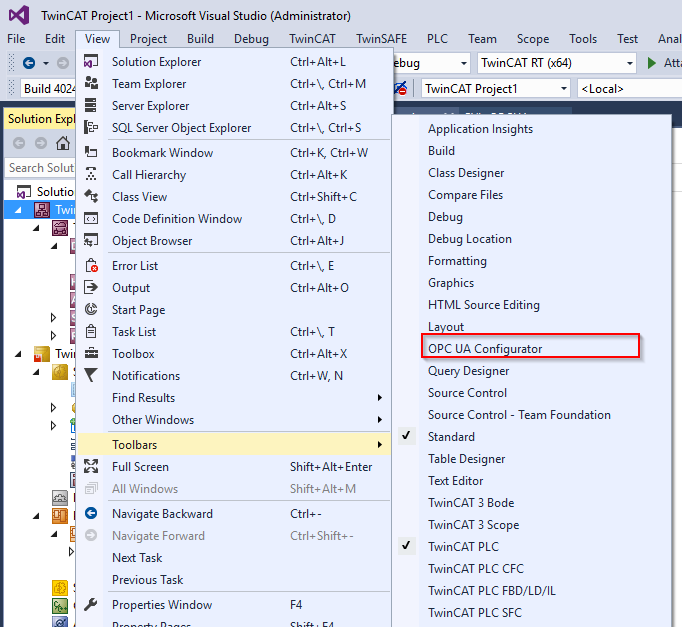Expand the Other Windows submenu
Image resolution: width=682 pixels, height=627 pixels.
[x=380, y=420]
